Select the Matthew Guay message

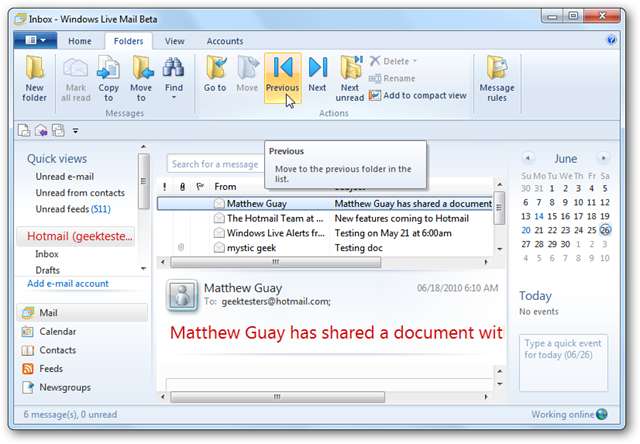tap(325, 204)
